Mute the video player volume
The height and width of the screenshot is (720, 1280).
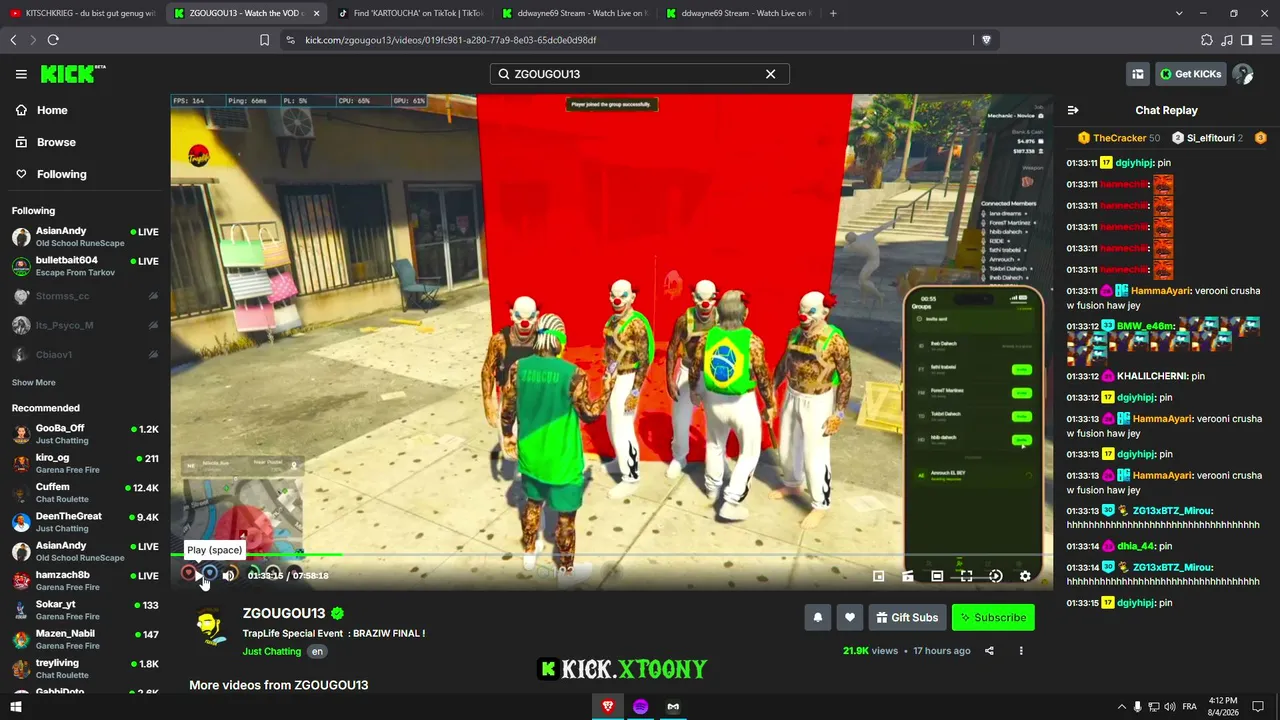(x=229, y=575)
